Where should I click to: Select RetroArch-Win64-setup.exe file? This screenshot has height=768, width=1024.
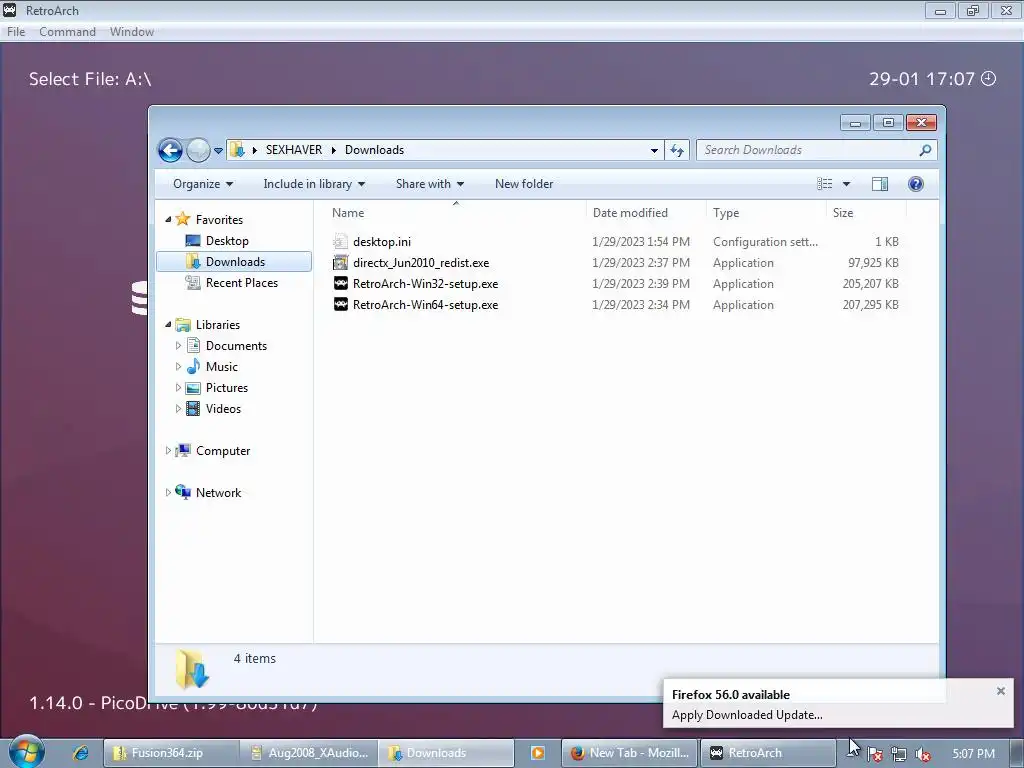pos(425,305)
